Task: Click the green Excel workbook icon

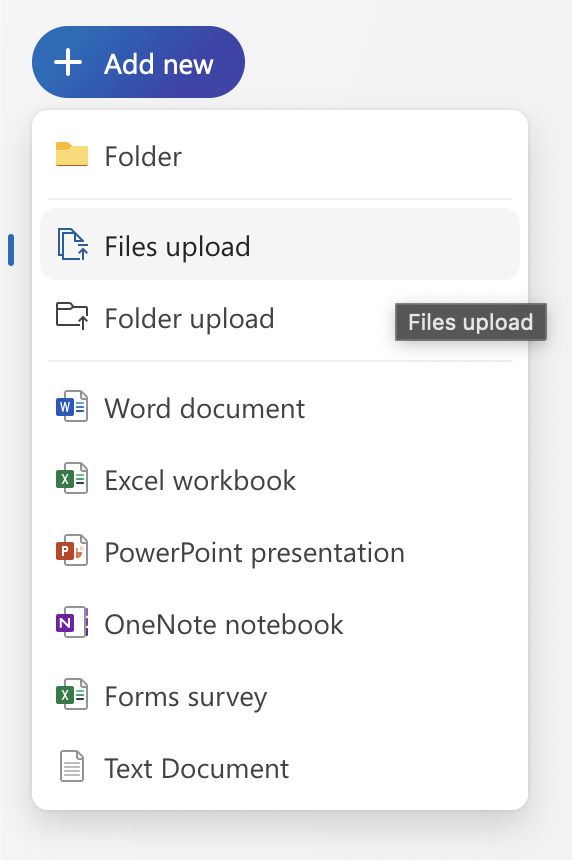Action: click(x=72, y=478)
